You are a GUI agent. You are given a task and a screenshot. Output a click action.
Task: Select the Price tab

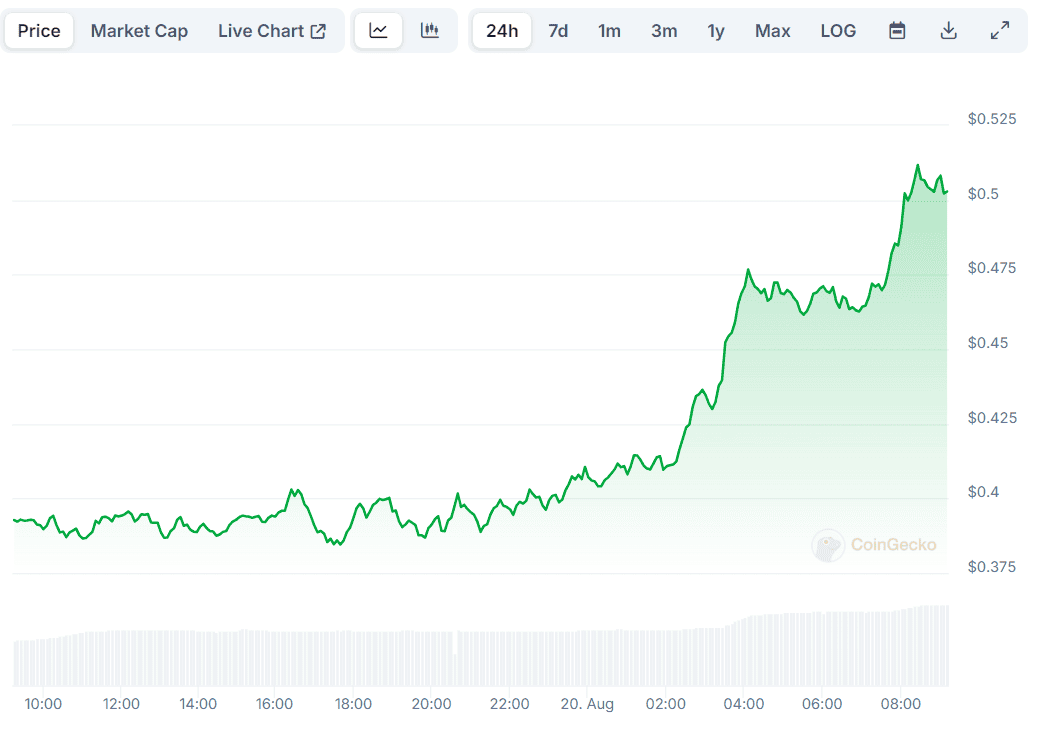point(39,31)
